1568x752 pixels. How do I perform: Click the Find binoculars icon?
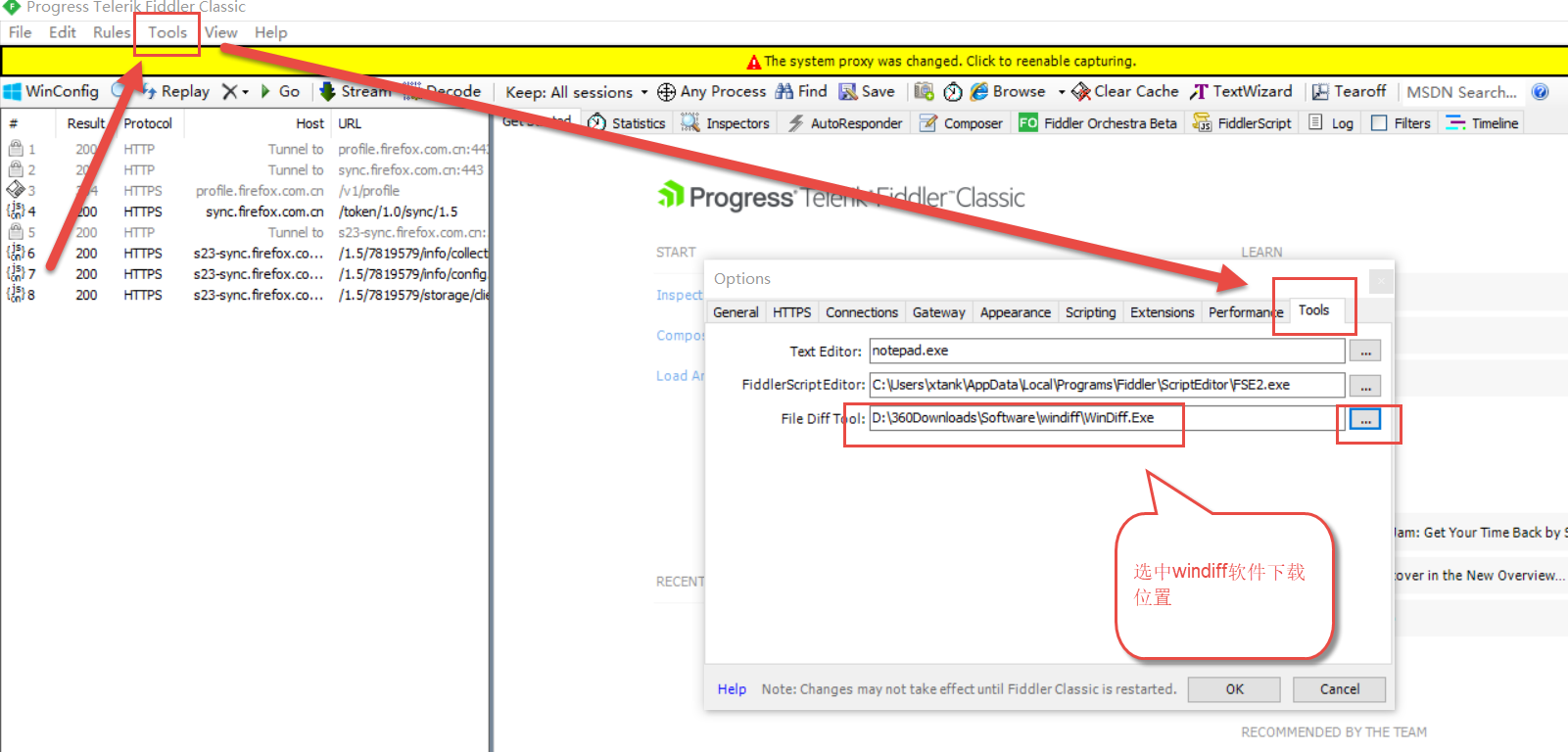784,92
